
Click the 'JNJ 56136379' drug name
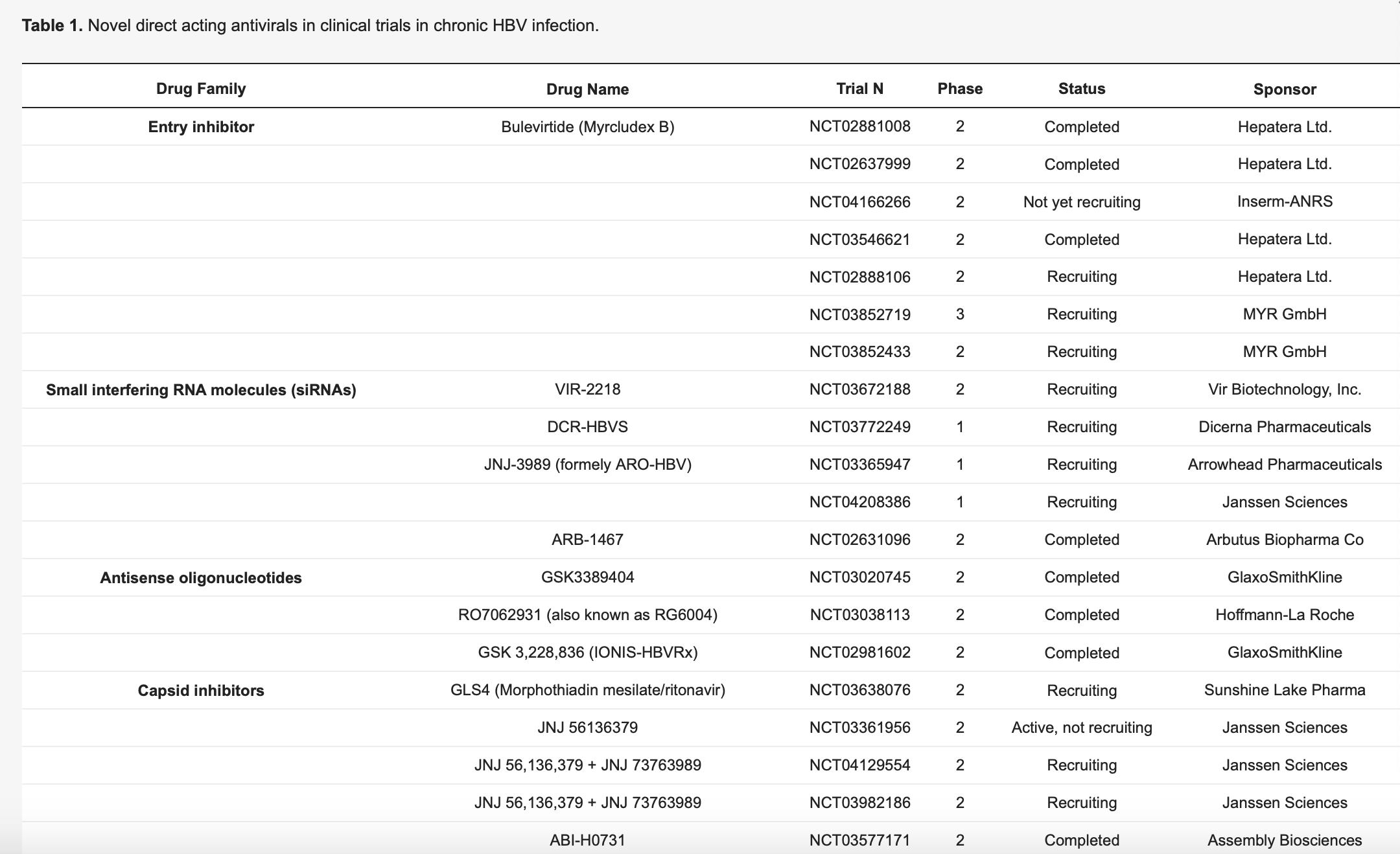587,728
